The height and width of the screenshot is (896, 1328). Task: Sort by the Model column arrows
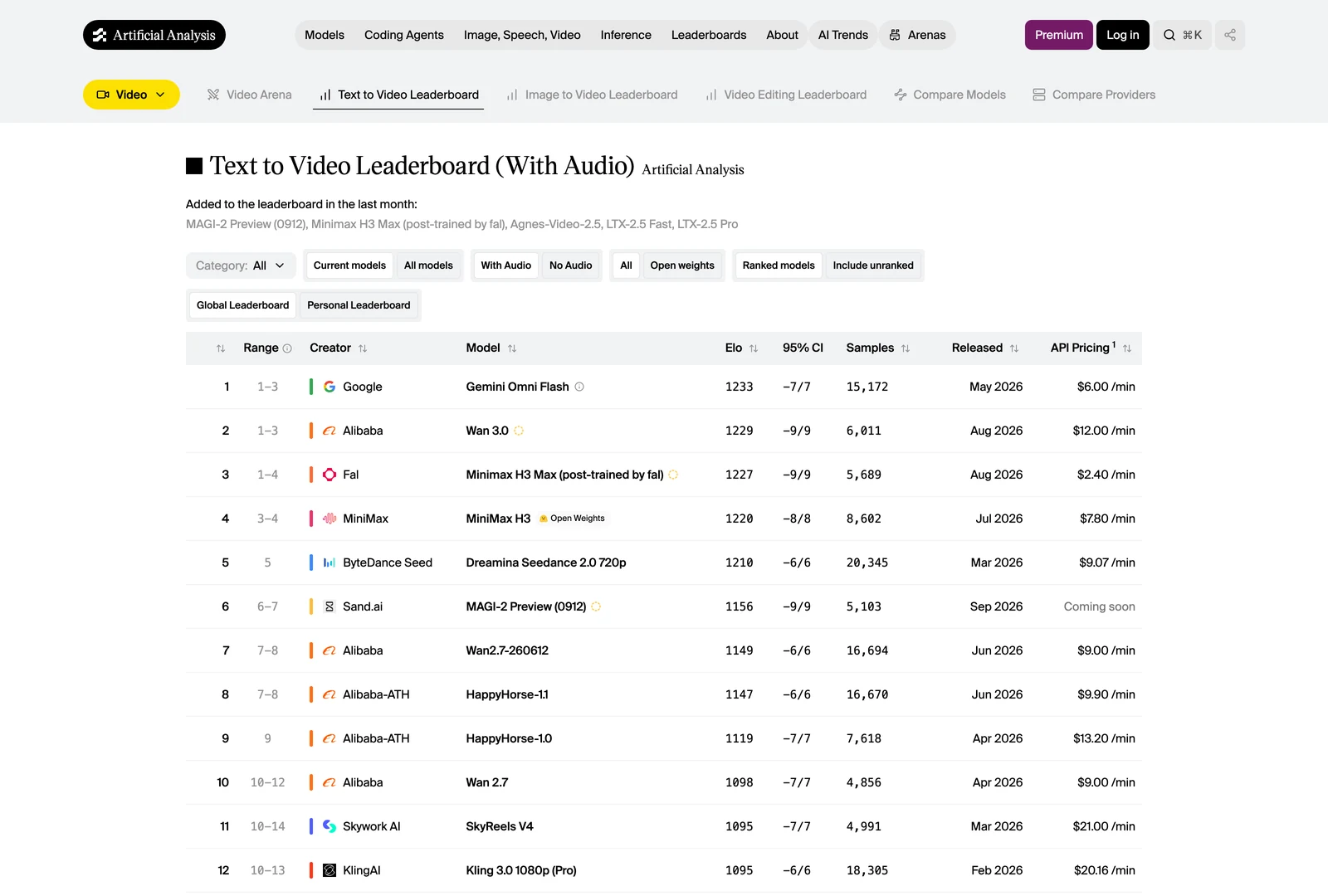(512, 348)
